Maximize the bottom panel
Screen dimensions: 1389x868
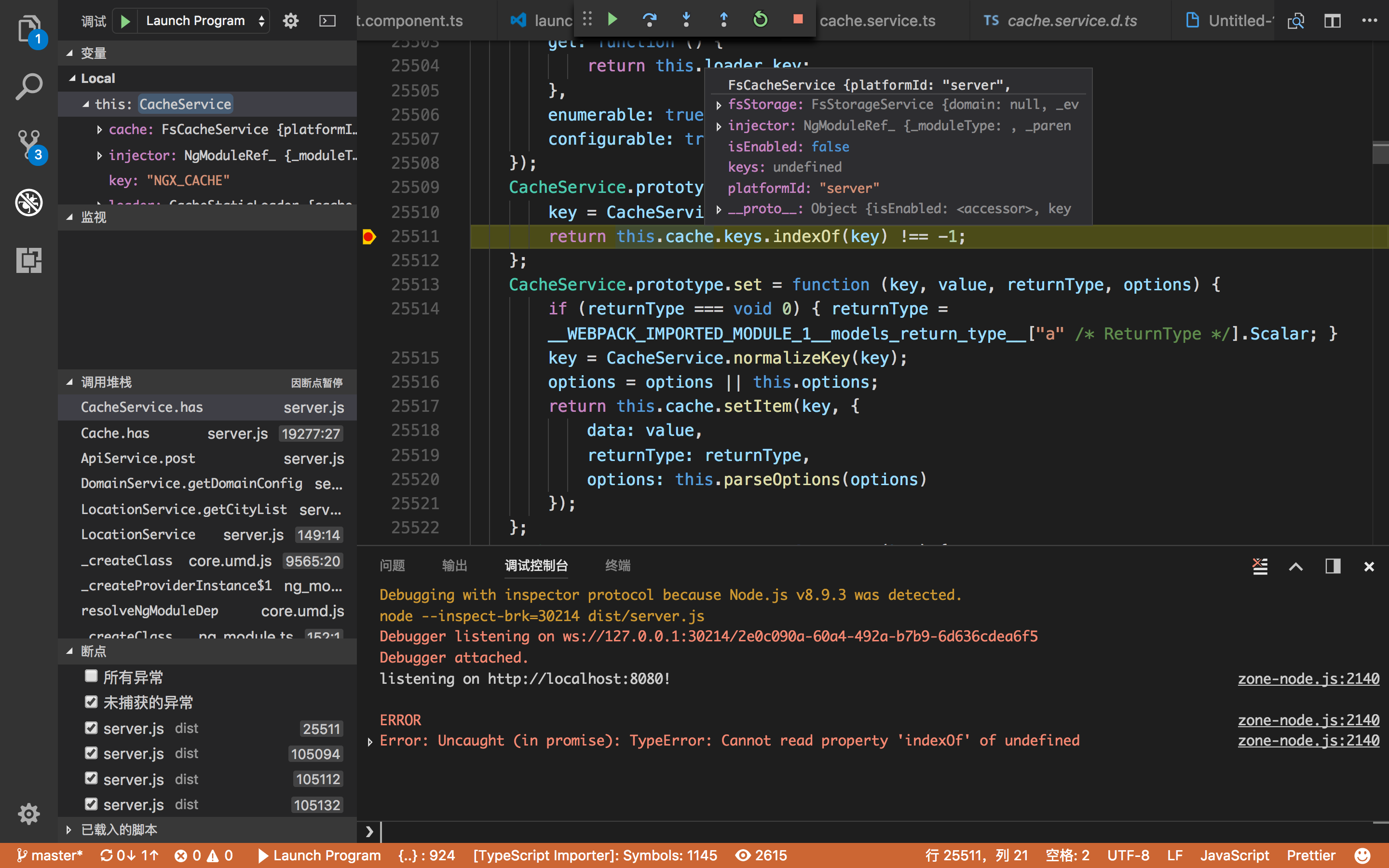pyautogui.click(x=1296, y=567)
